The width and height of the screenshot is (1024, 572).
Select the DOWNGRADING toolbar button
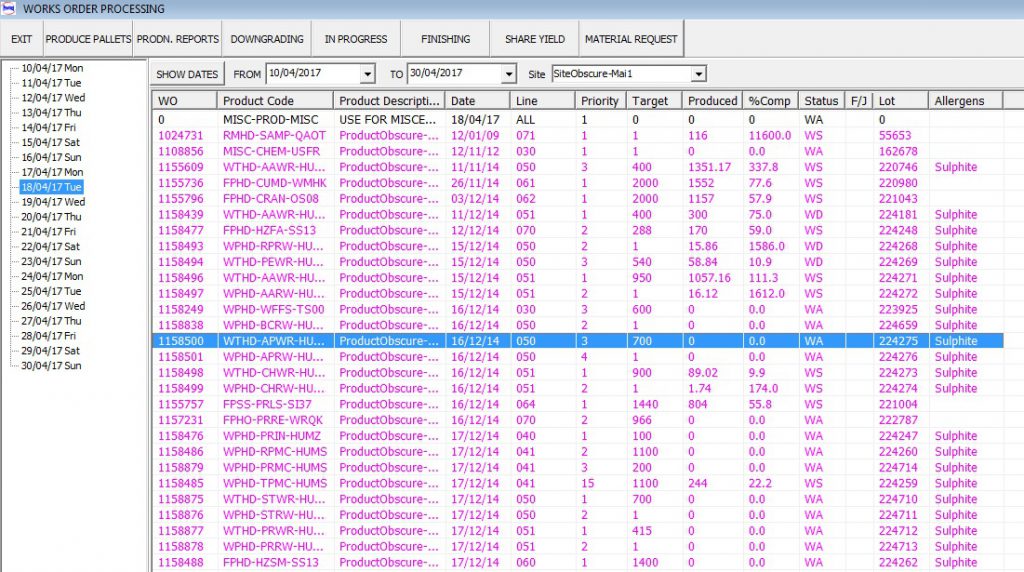266,39
